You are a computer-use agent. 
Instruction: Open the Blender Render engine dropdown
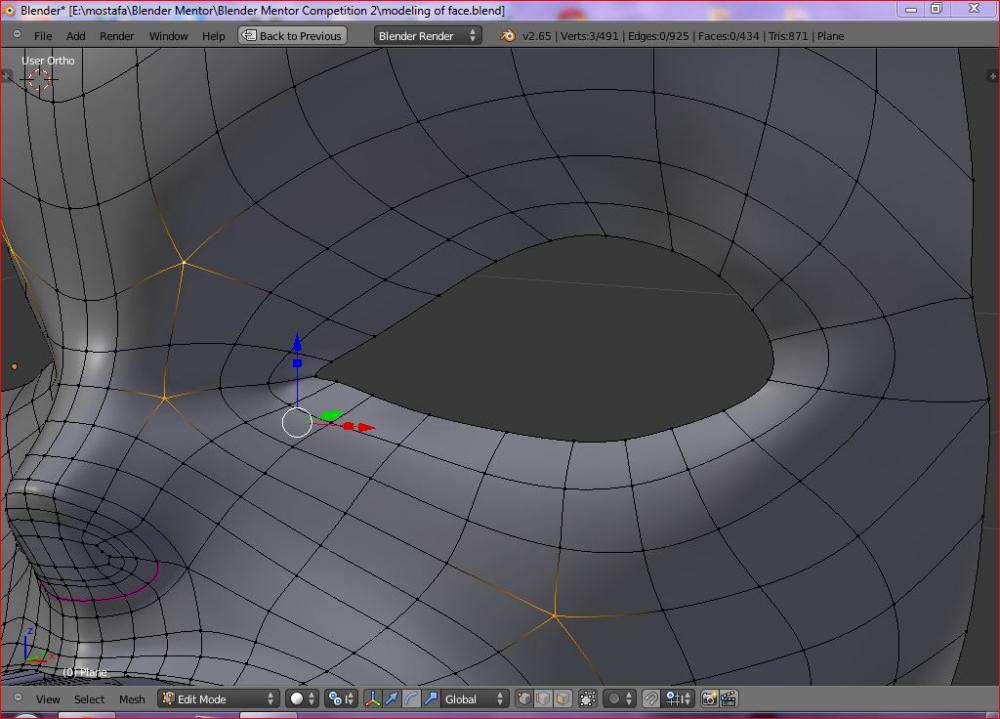point(428,36)
